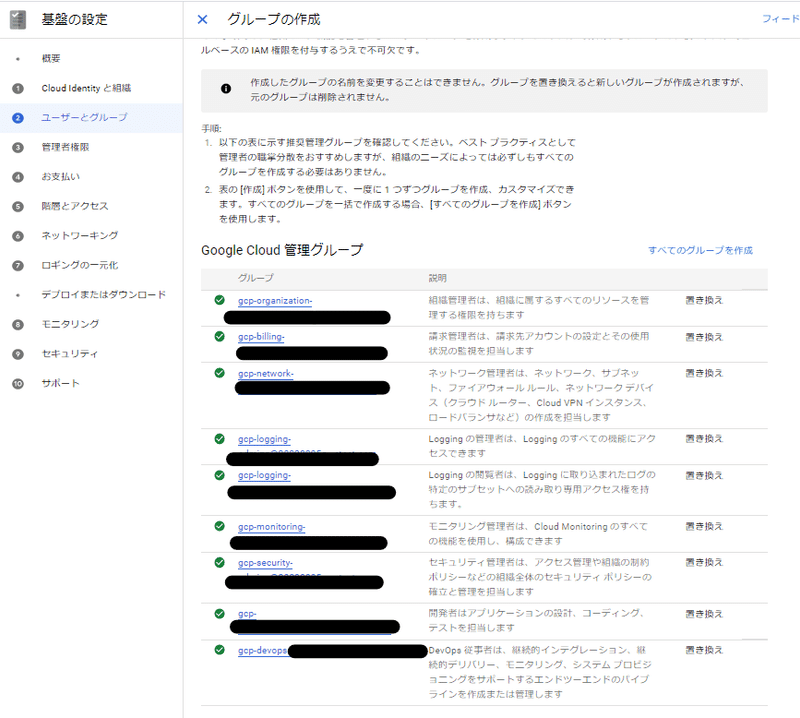Open デプロイまたはダウンロード in sidebar

click(104, 295)
